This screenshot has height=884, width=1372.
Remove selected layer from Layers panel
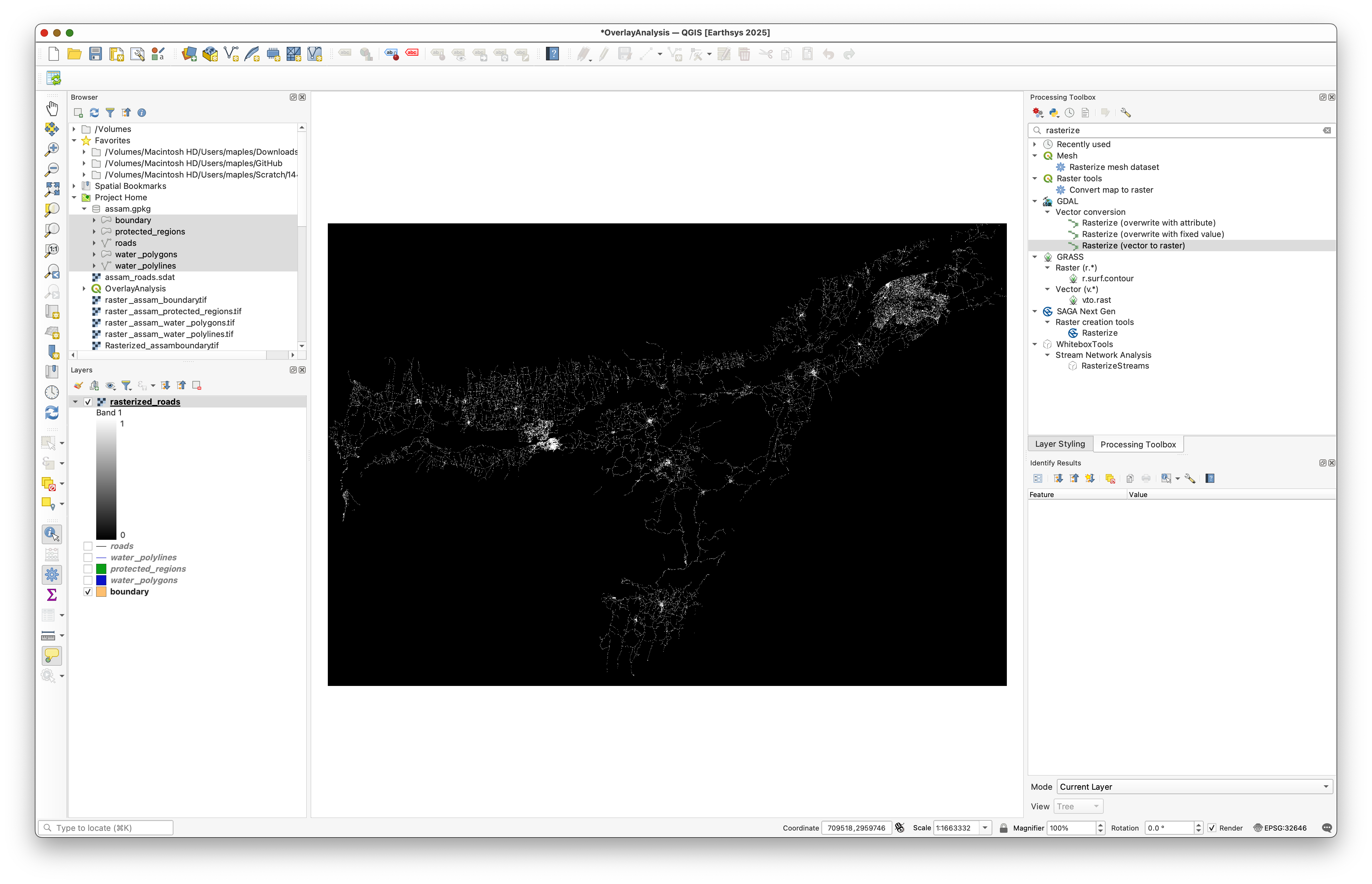[197, 386]
